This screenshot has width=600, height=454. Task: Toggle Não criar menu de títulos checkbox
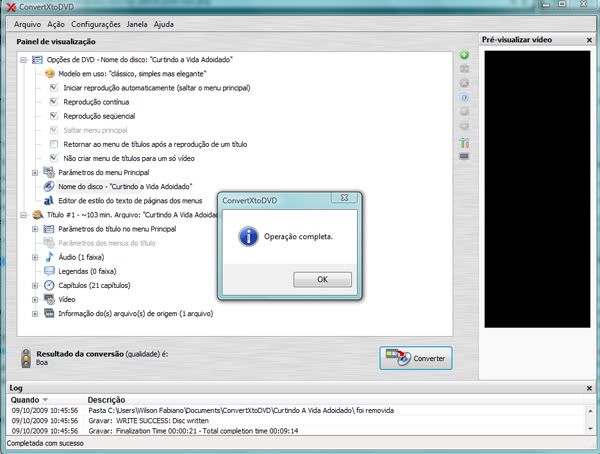click(x=54, y=158)
